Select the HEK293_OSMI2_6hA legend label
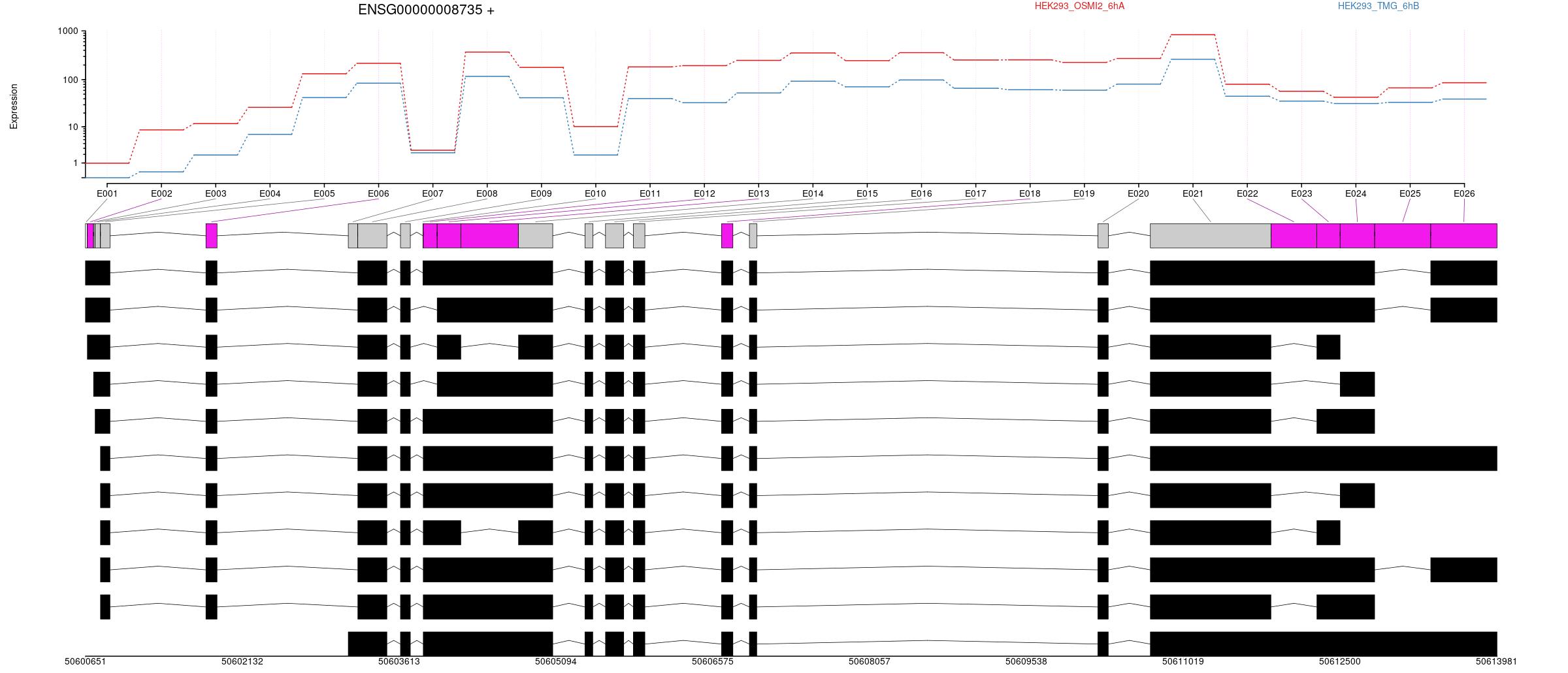 1079,6
